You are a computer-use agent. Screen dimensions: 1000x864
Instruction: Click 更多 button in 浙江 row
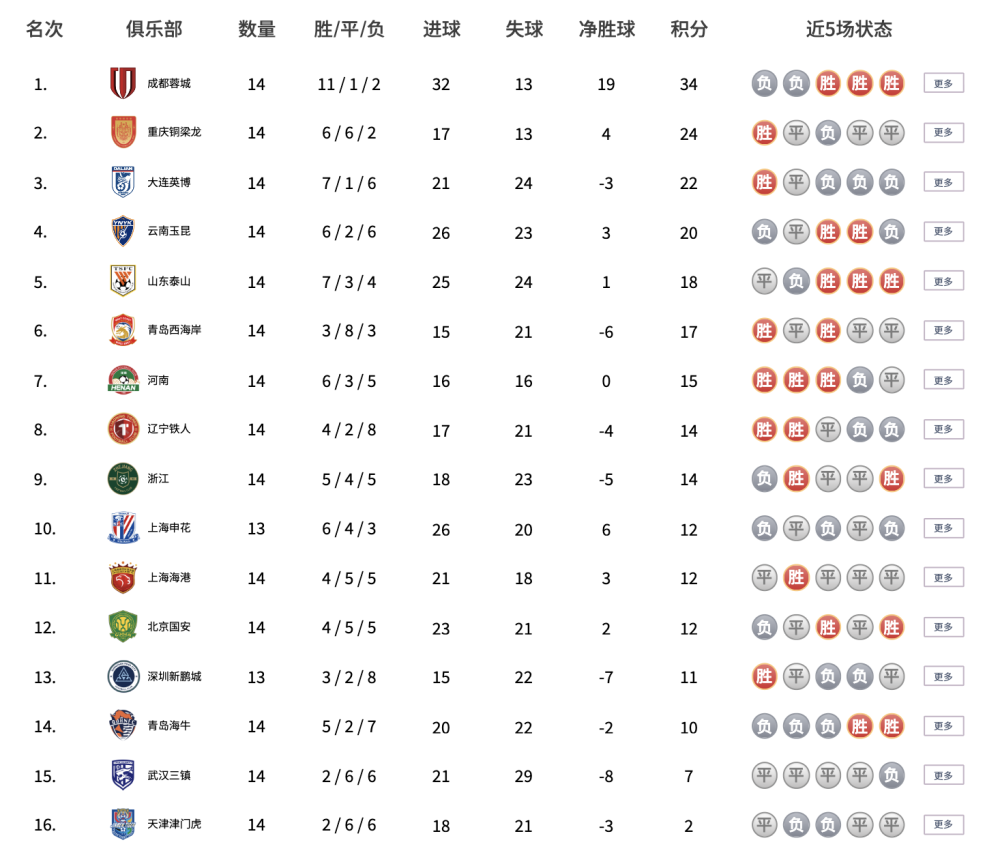(x=943, y=479)
